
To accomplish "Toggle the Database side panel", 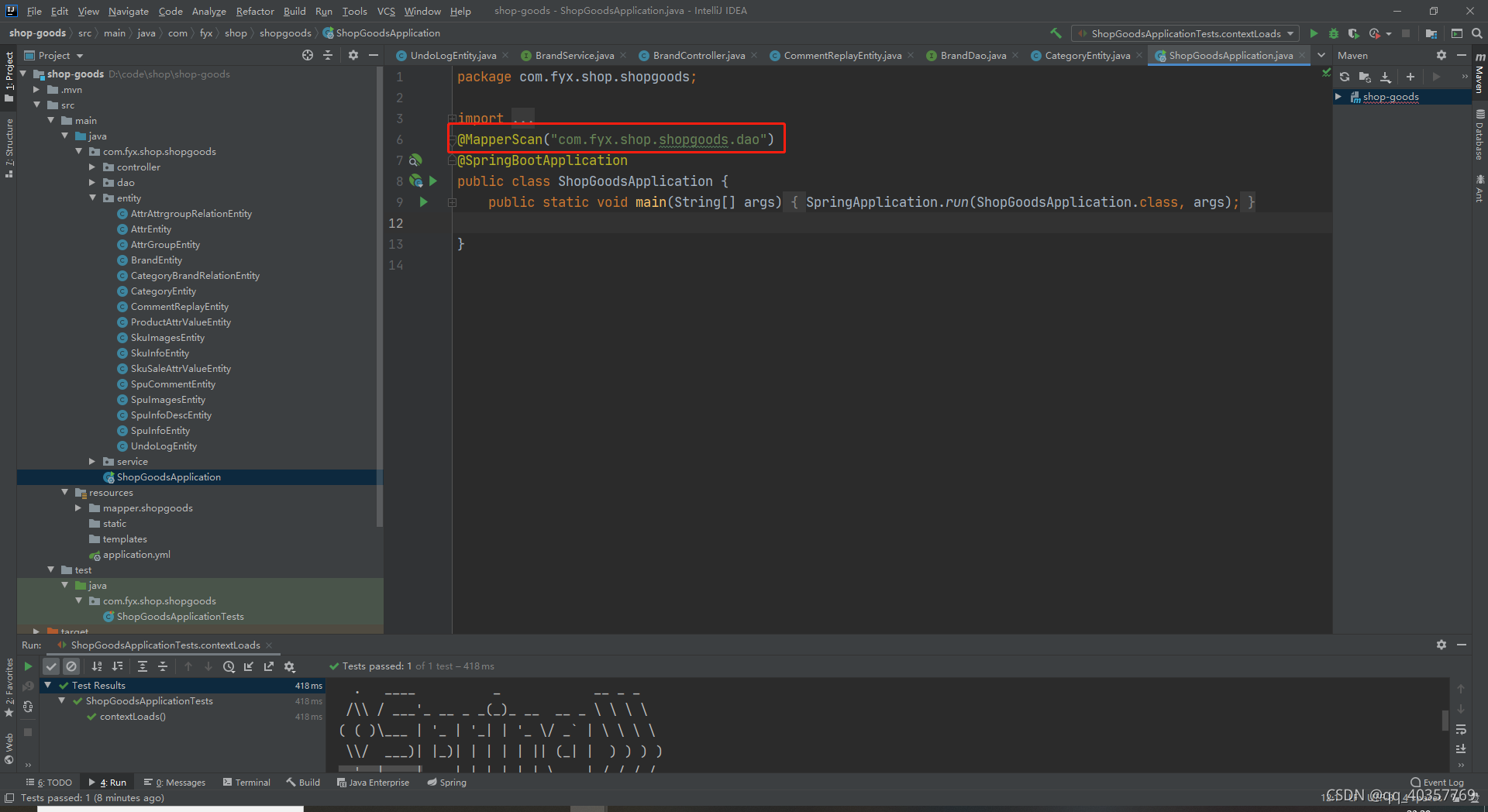I will pyautogui.click(x=1479, y=134).
